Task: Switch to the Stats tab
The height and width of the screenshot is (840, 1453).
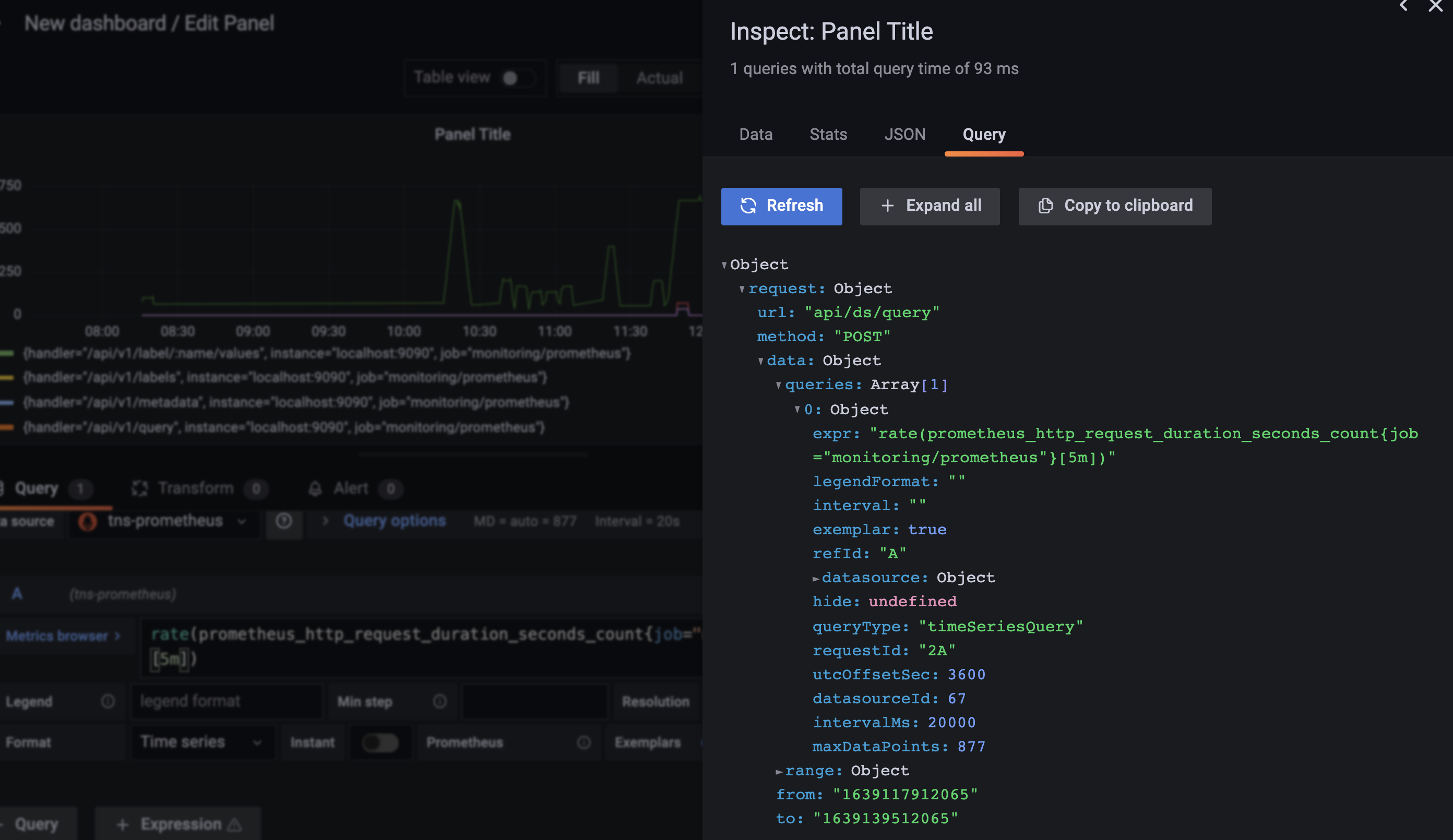Action: click(x=828, y=134)
